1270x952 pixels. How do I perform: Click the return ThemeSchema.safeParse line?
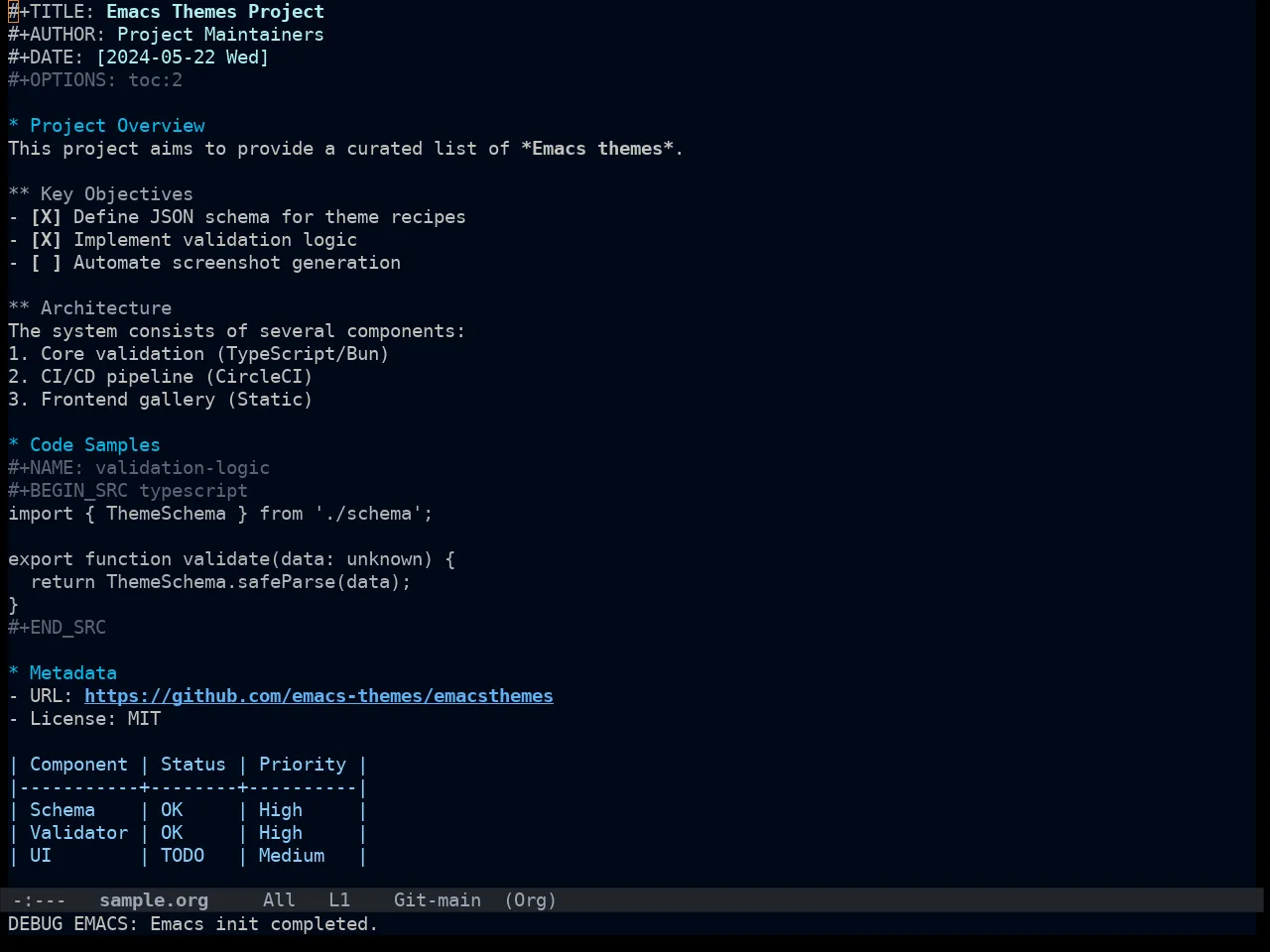220,582
